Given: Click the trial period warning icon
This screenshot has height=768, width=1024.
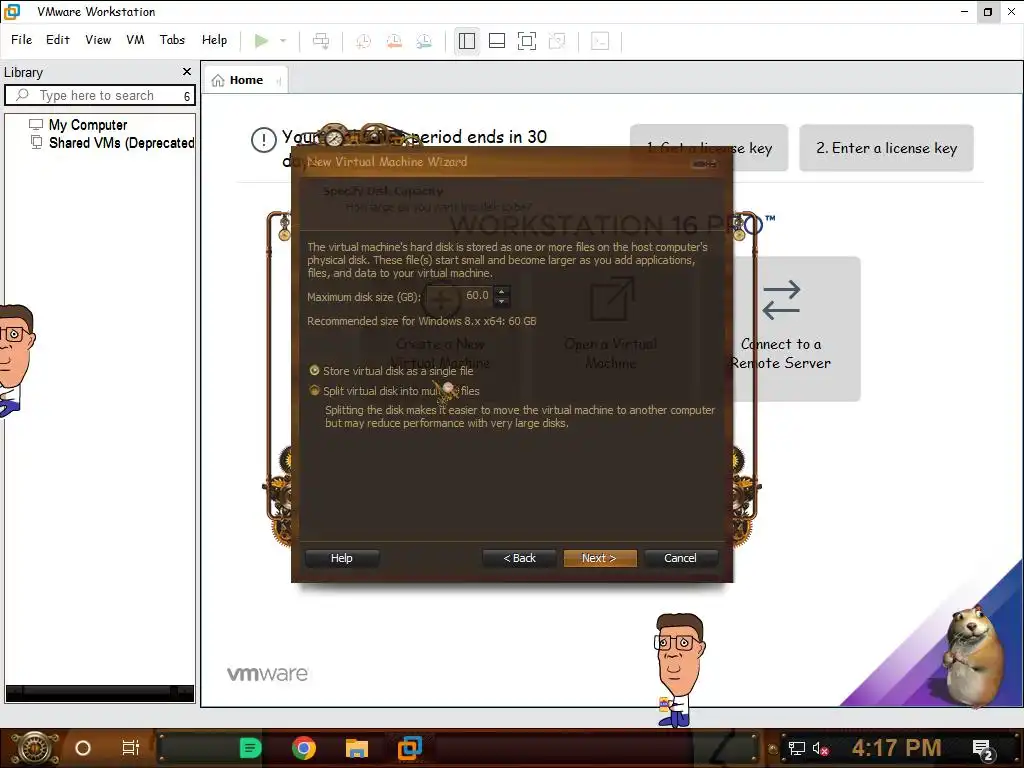Looking at the screenshot, I should tap(264, 140).
